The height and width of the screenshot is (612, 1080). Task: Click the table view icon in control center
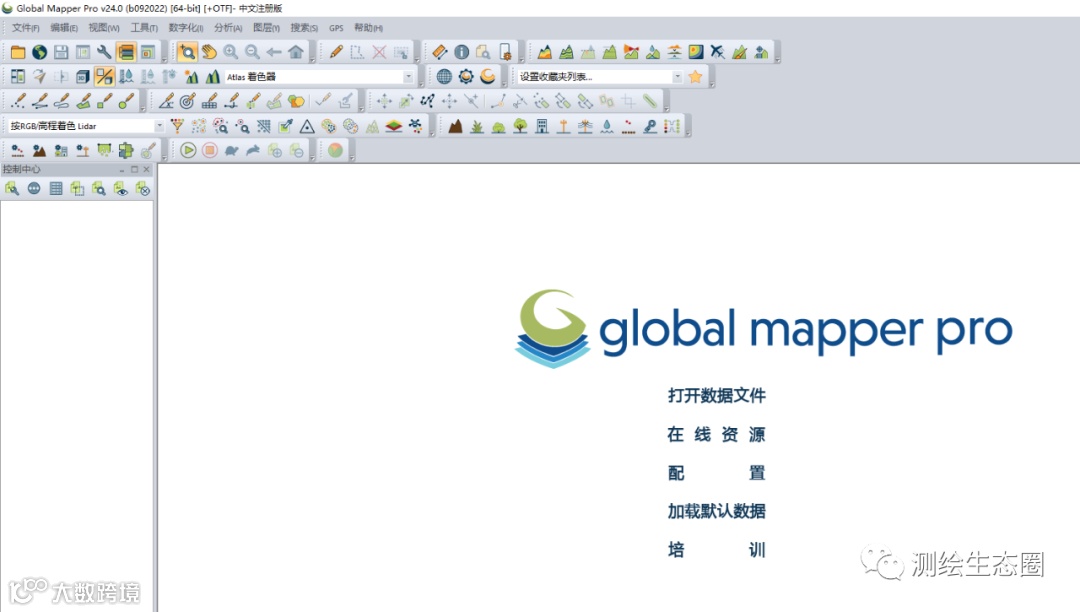click(56, 189)
